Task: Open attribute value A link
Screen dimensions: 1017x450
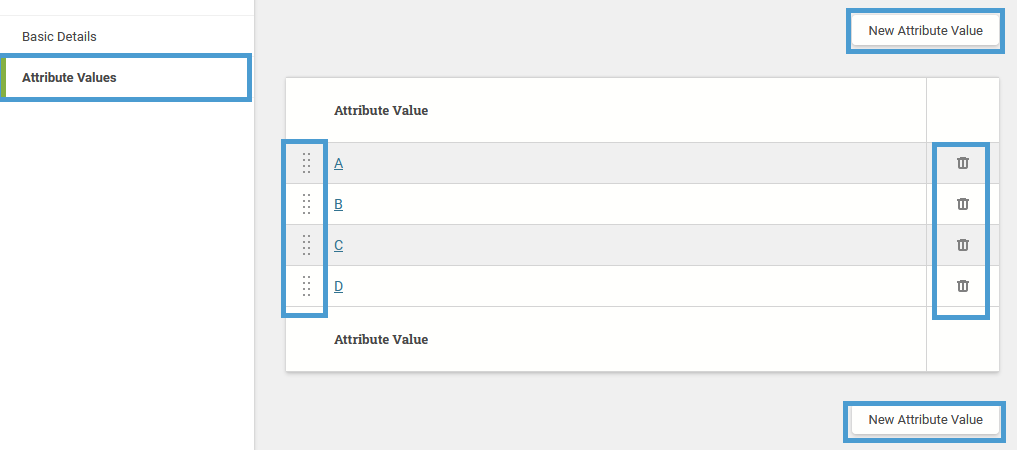Action: [339, 164]
